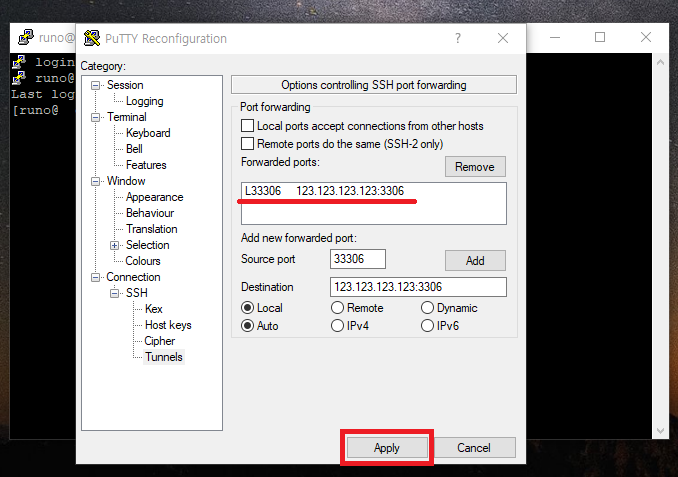
Task: Collapse the Terminal tree node
Action: [95, 117]
